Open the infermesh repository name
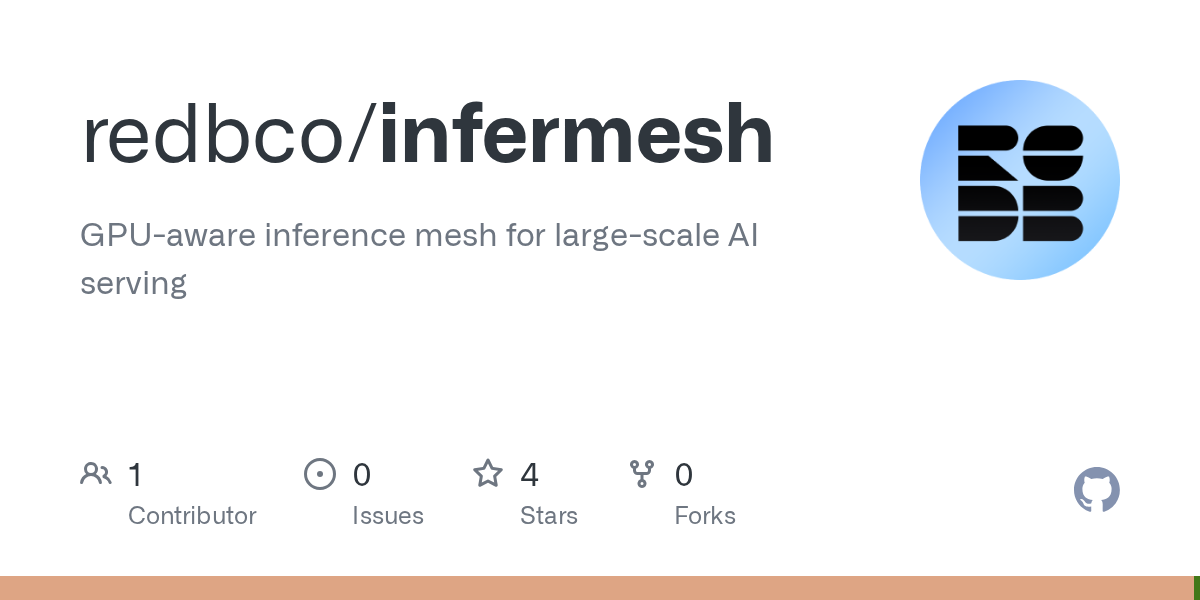Viewport: 1200px width, 600px height. point(576,135)
